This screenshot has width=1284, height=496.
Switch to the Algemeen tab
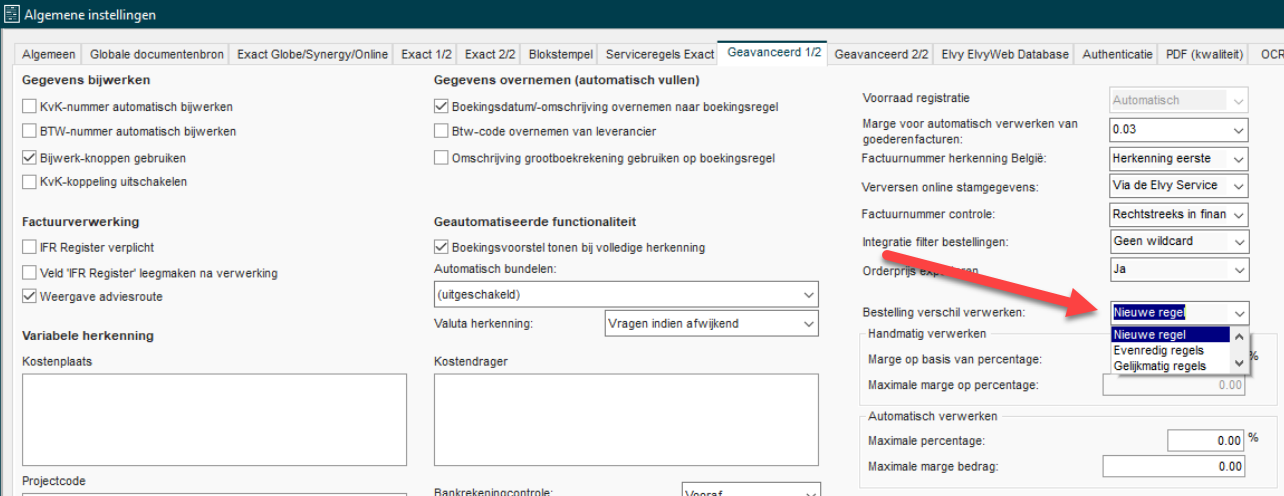click(48, 55)
